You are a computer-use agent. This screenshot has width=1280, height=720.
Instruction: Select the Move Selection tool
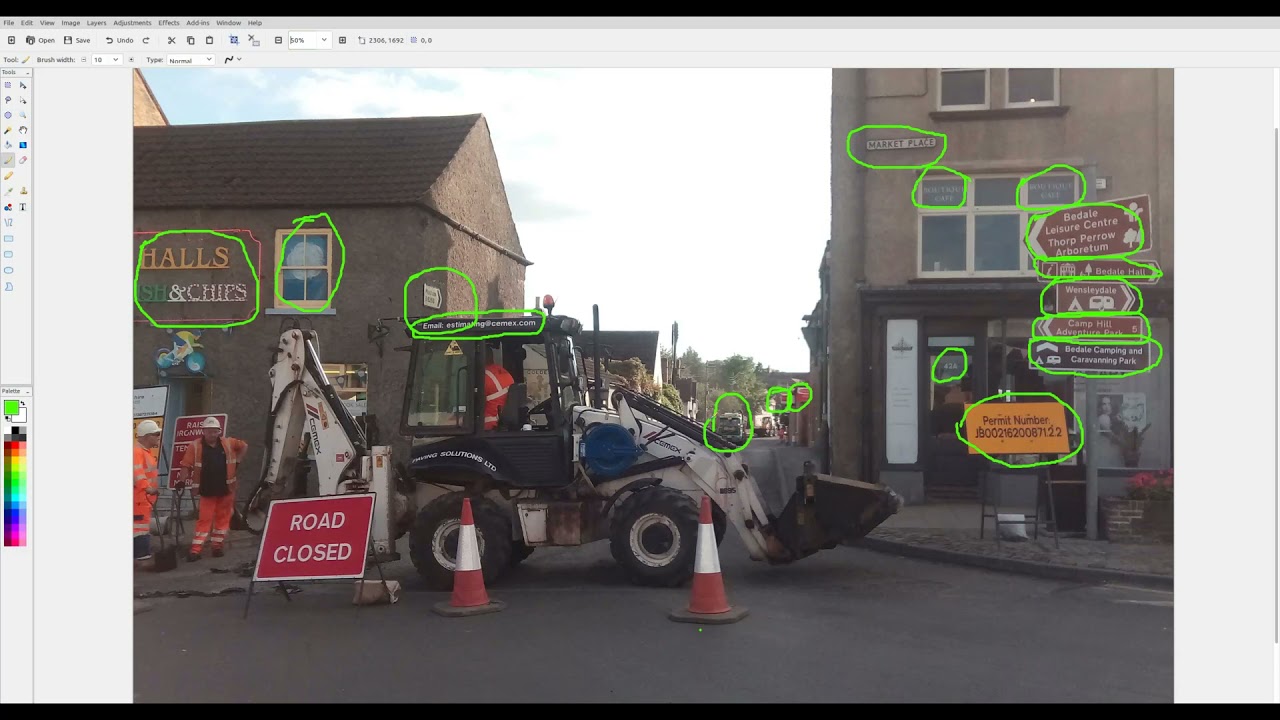coord(23,100)
